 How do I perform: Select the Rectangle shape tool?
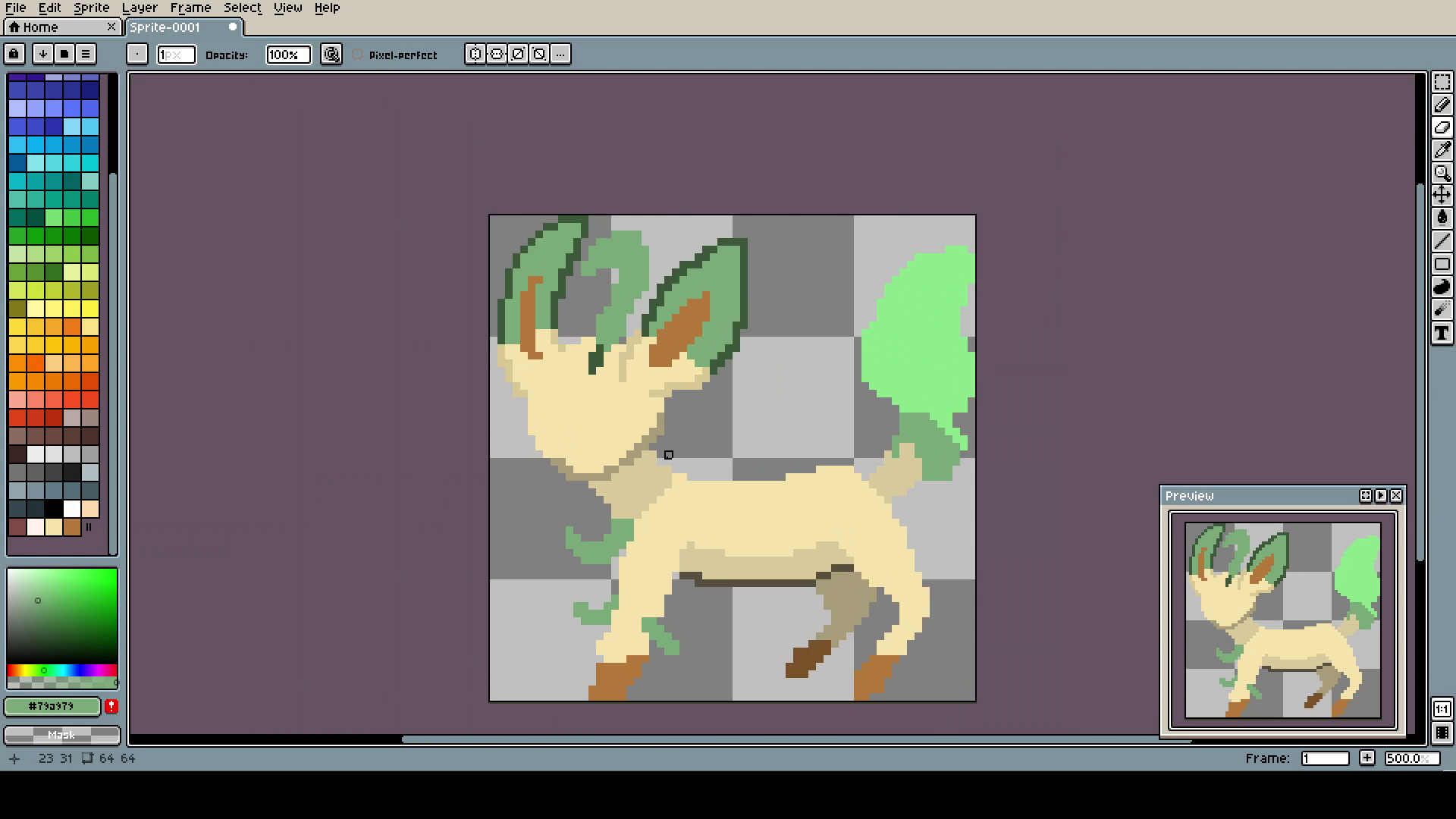(x=1442, y=264)
